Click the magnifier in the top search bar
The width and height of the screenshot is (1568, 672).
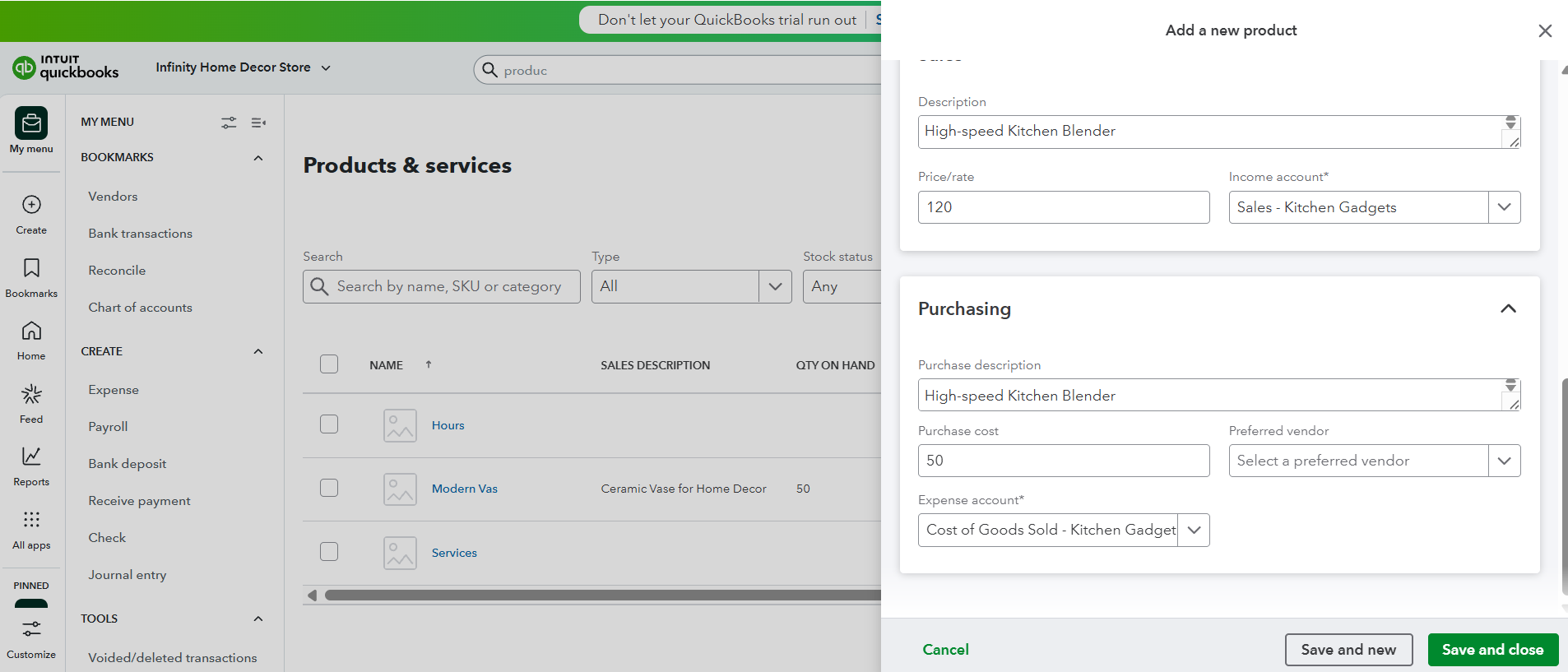click(x=489, y=70)
